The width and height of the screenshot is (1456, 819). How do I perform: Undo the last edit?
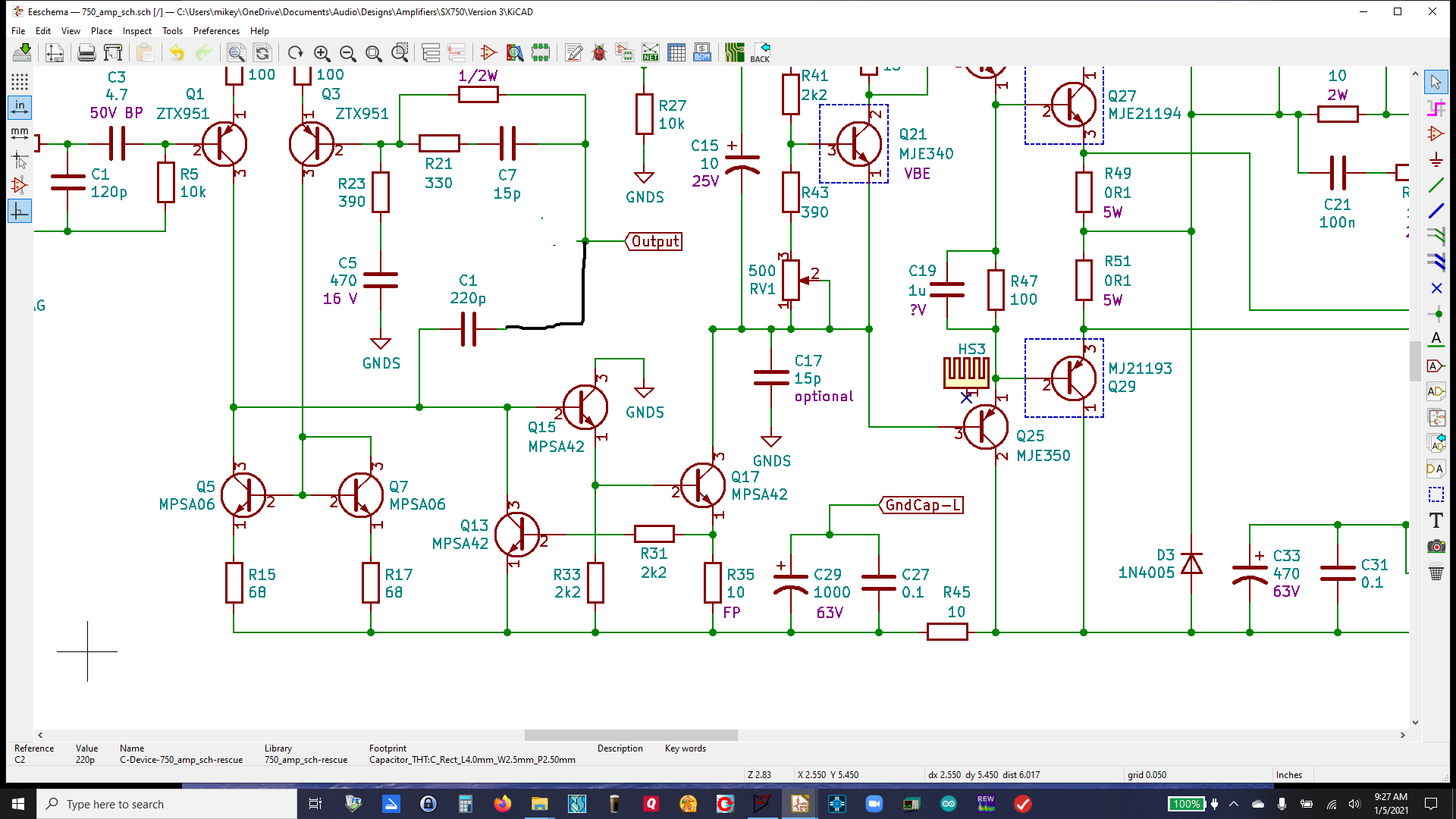(177, 52)
